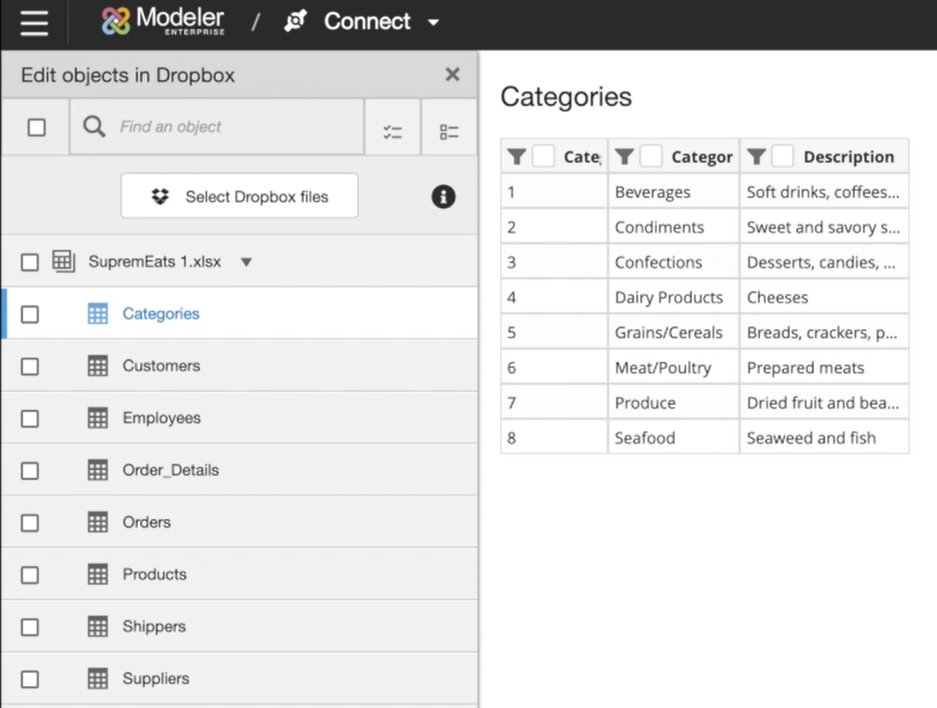Click the info icon beside Select Dropbox files
The width and height of the screenshot is (937, 708).
443,197
